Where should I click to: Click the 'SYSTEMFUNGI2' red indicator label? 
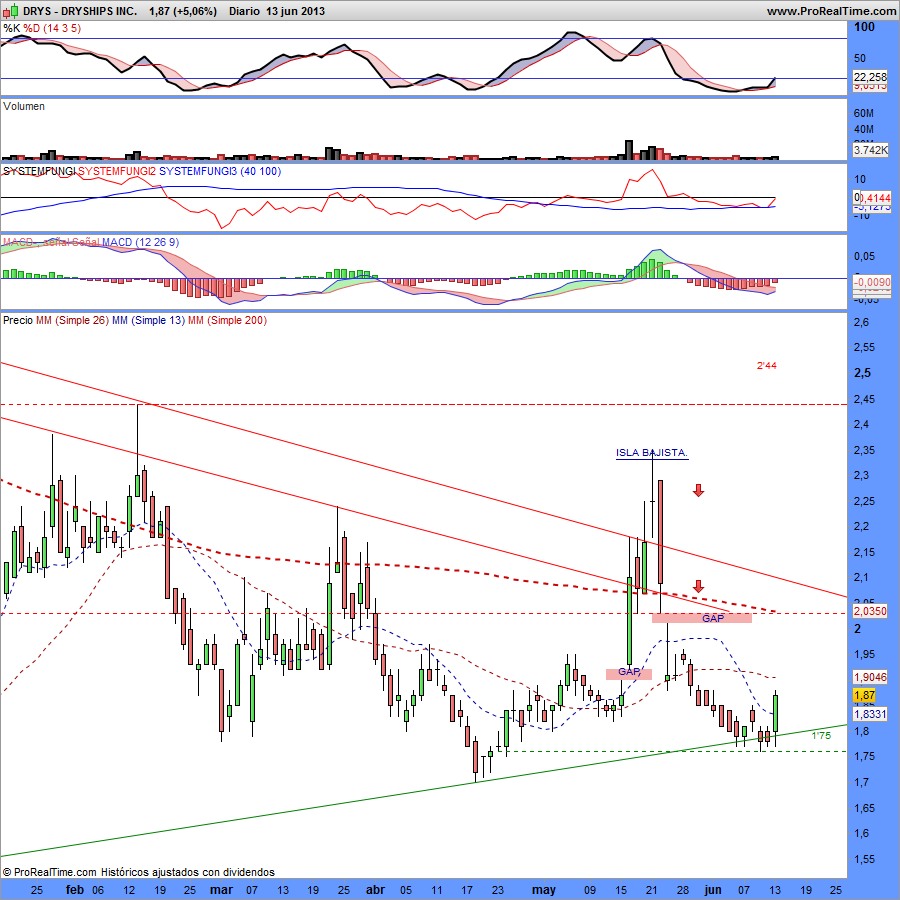coord(117,171)
